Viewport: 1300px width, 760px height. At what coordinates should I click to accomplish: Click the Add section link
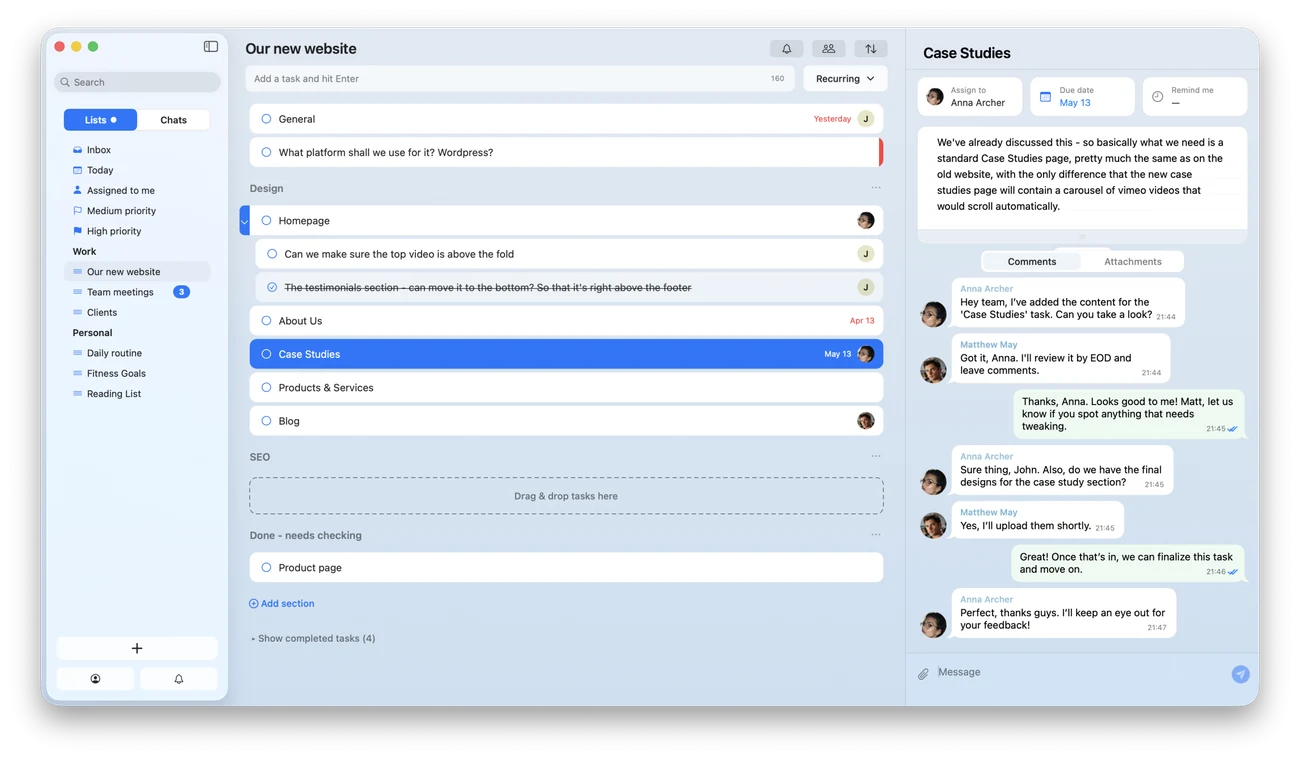coord(282,604)
